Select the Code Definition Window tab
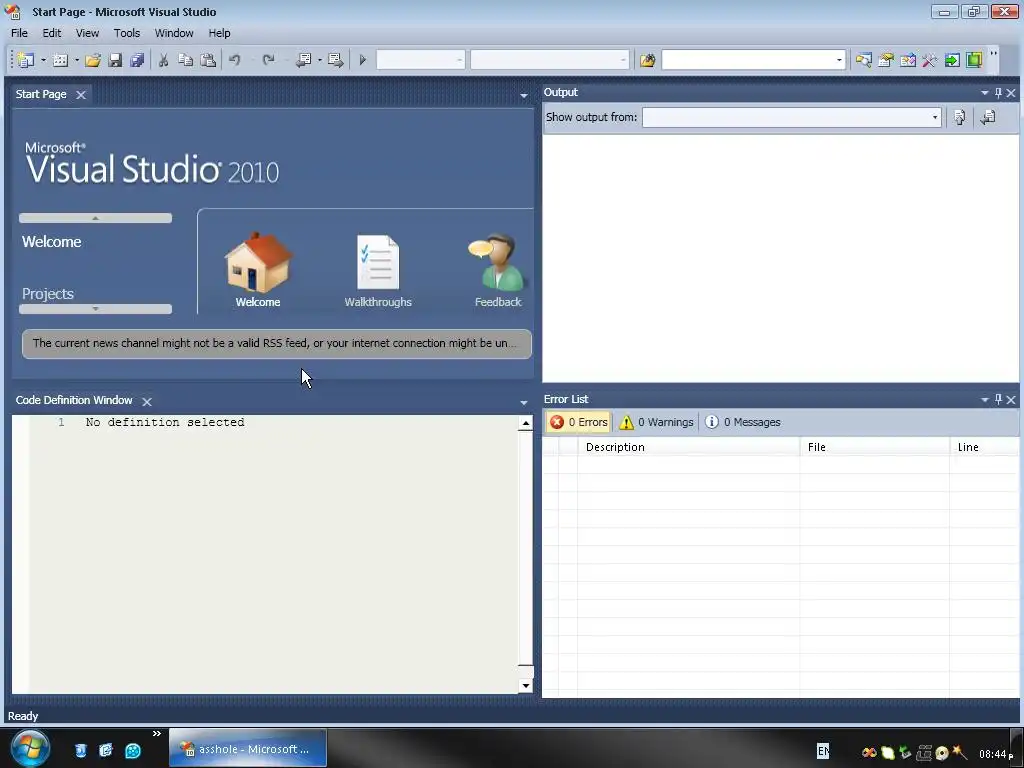 click(74, 400)
